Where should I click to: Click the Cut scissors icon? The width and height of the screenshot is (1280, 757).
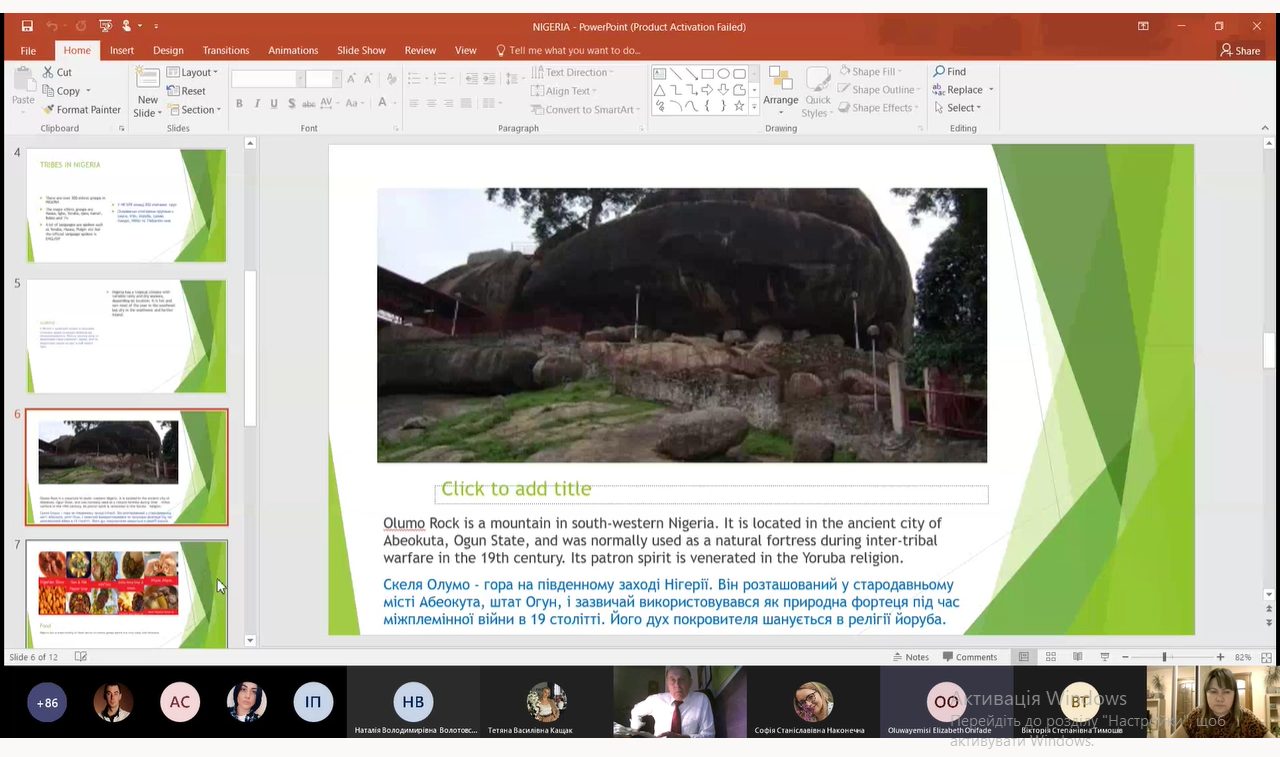[x=48, y=72]
